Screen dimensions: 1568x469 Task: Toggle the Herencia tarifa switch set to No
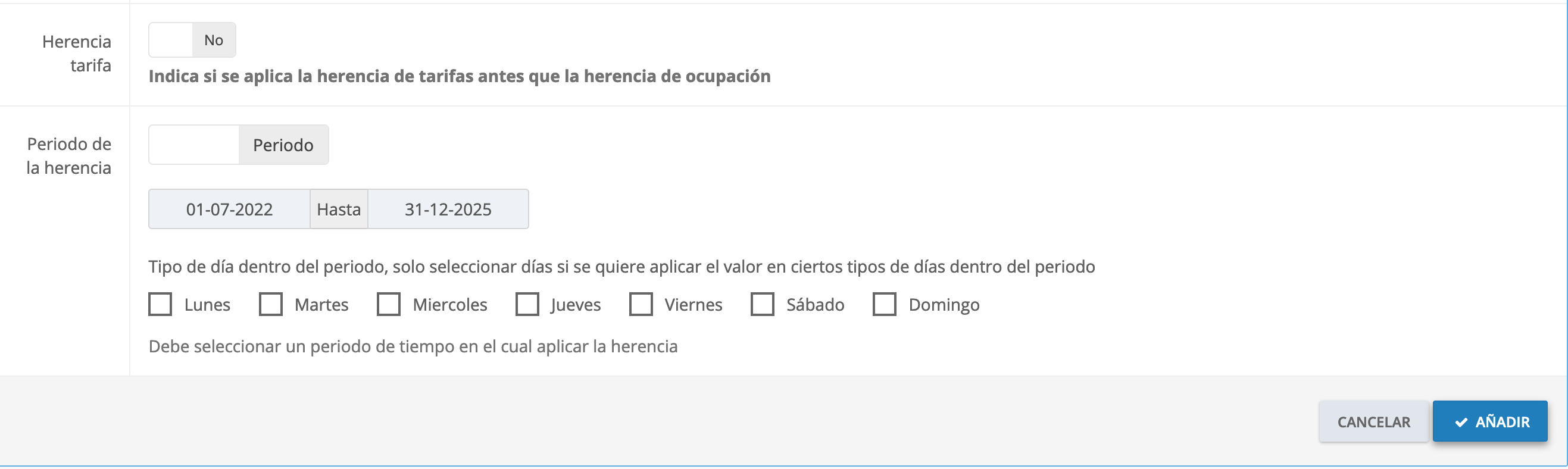[x=192, y=40]
